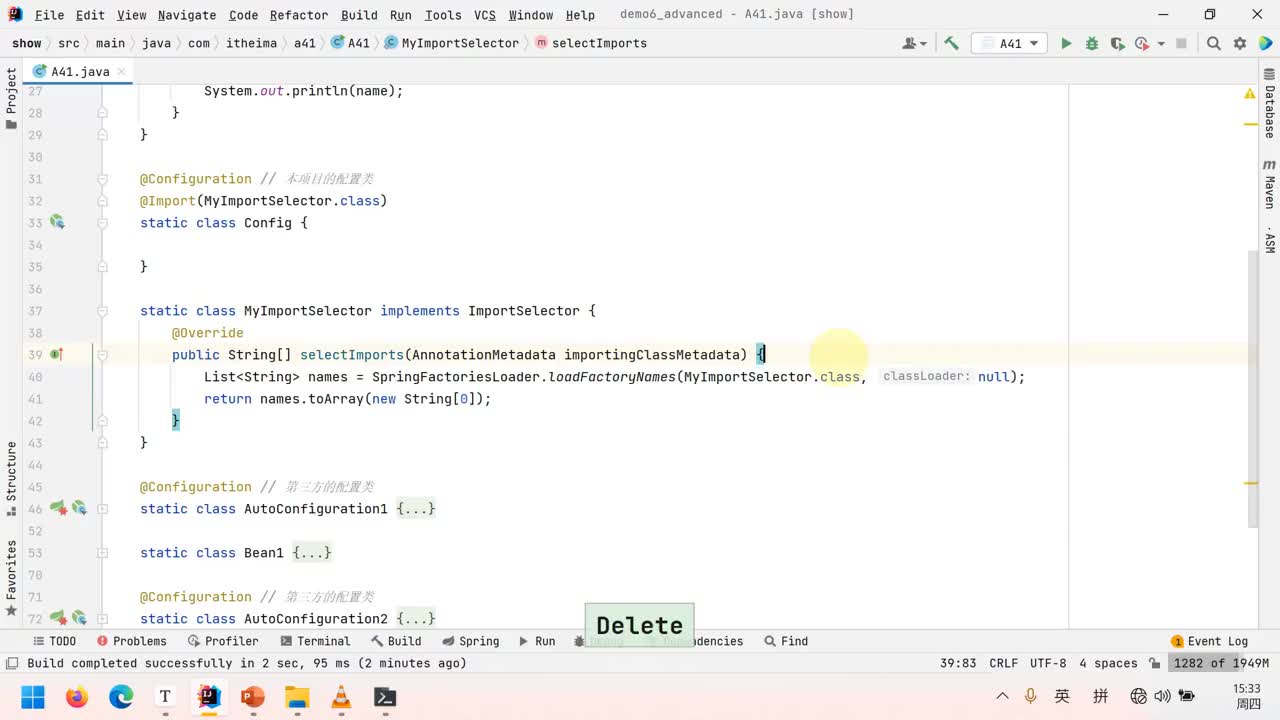This screenshot has height=720, width=1280.
Task: Click the colorful plugin icon at the toolbar's right end
Action: (1265, 43)
